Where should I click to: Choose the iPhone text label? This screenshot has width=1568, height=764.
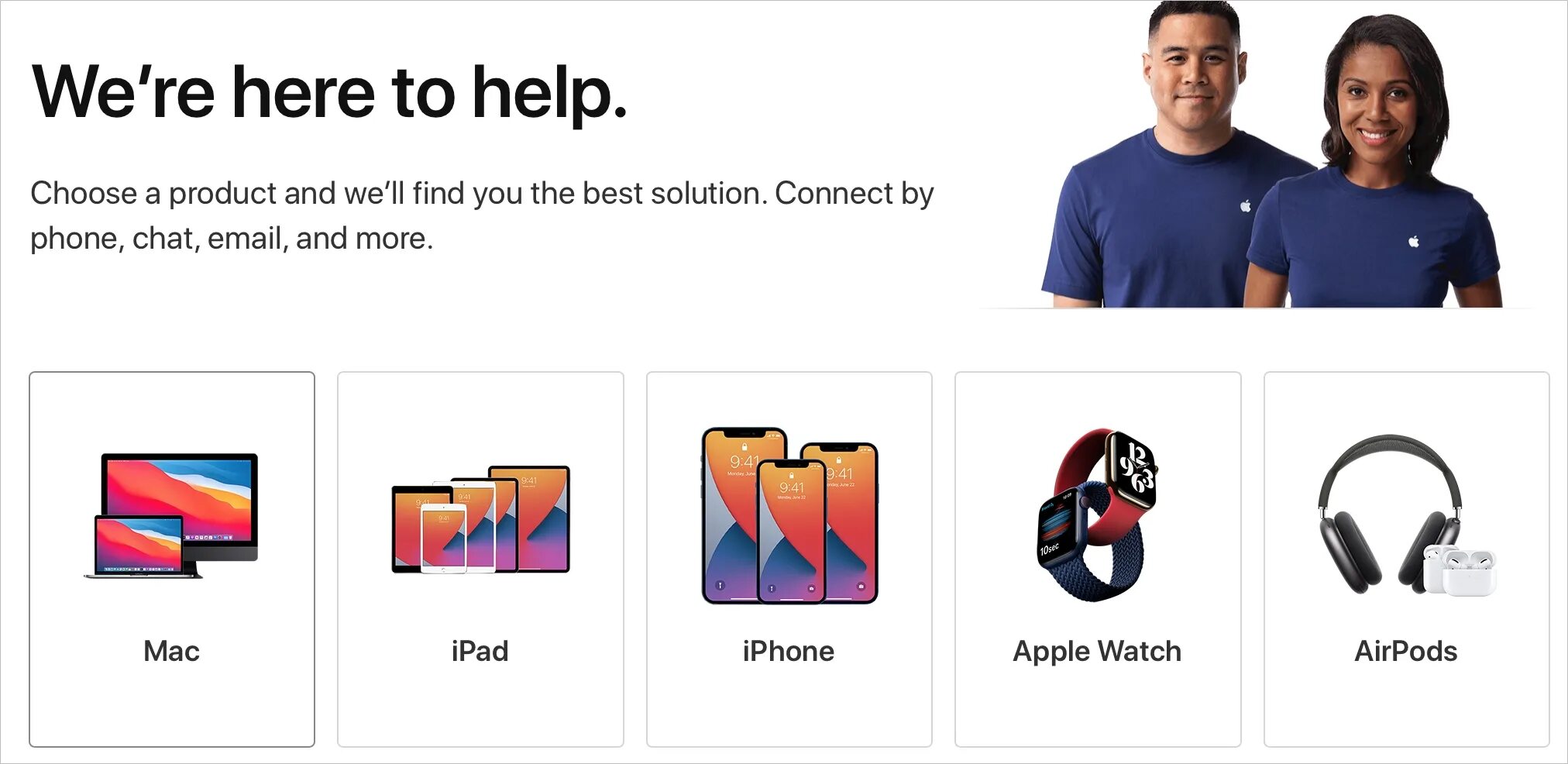(789, 651)
